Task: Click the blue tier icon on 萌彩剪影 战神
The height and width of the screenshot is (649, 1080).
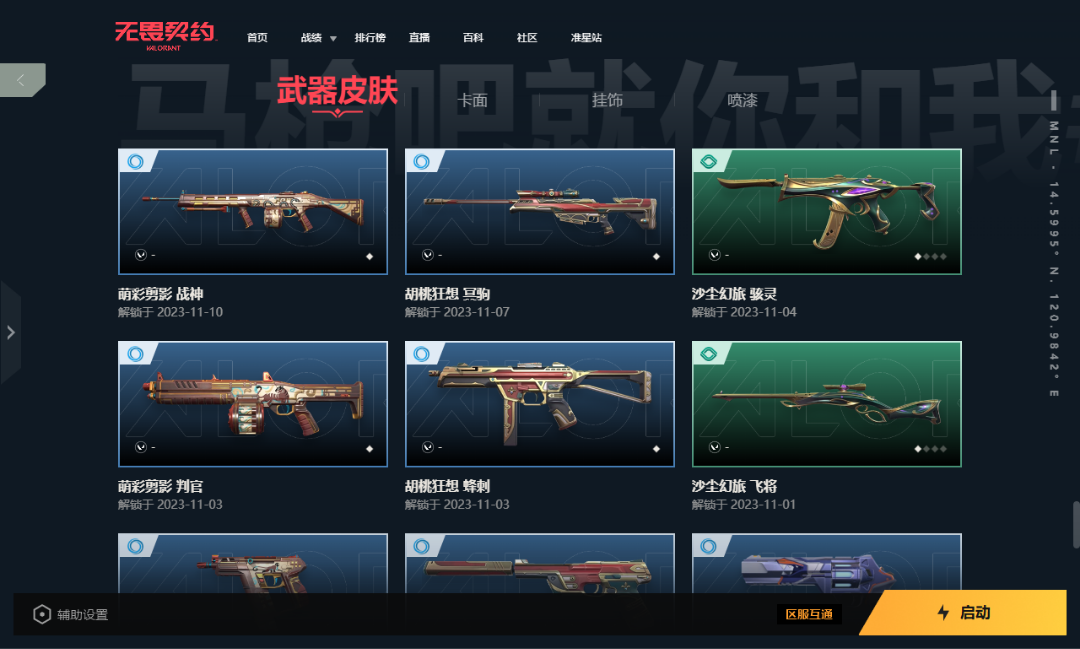Action: tap(136, 161)
